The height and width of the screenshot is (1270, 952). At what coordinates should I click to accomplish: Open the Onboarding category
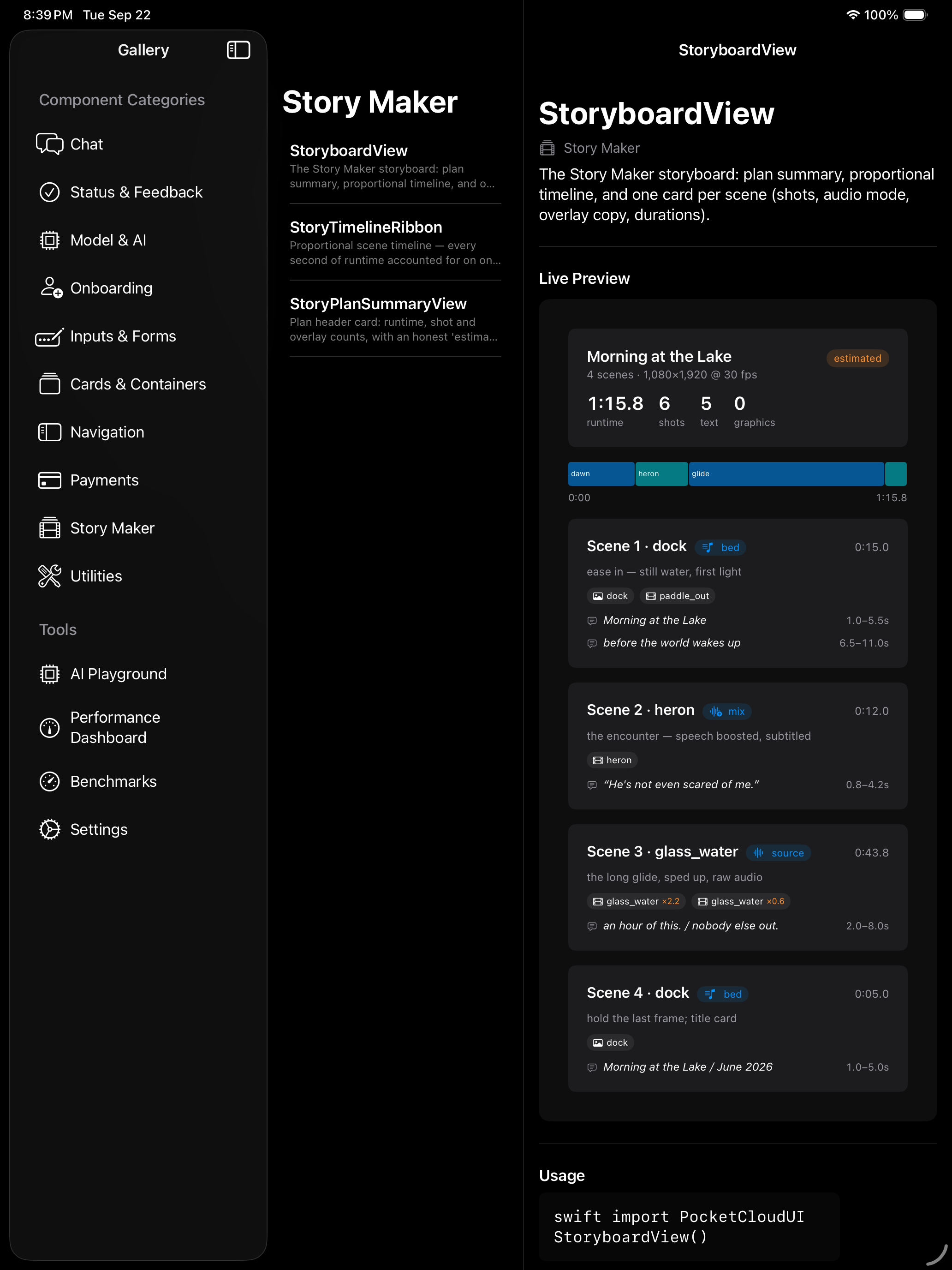point(138,288)
